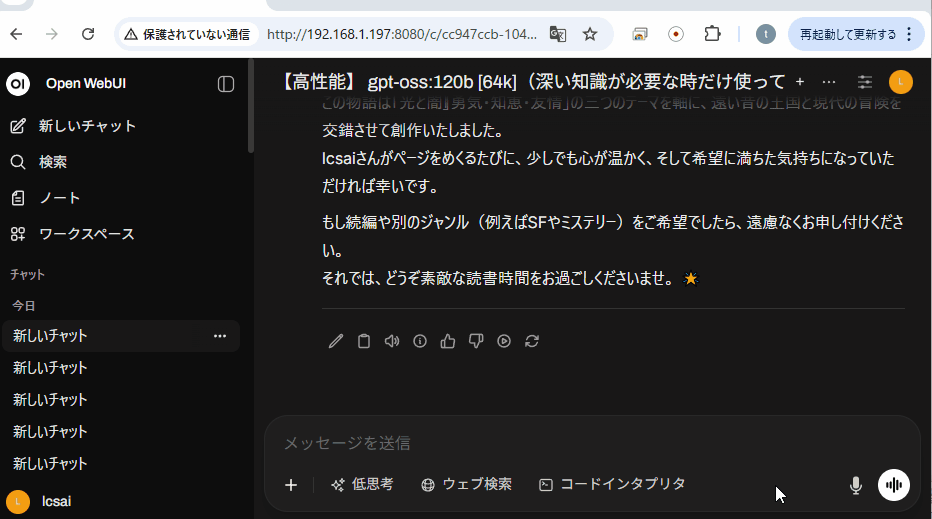
Task: Open the browser profile avatar
Action: pos(766,34)
